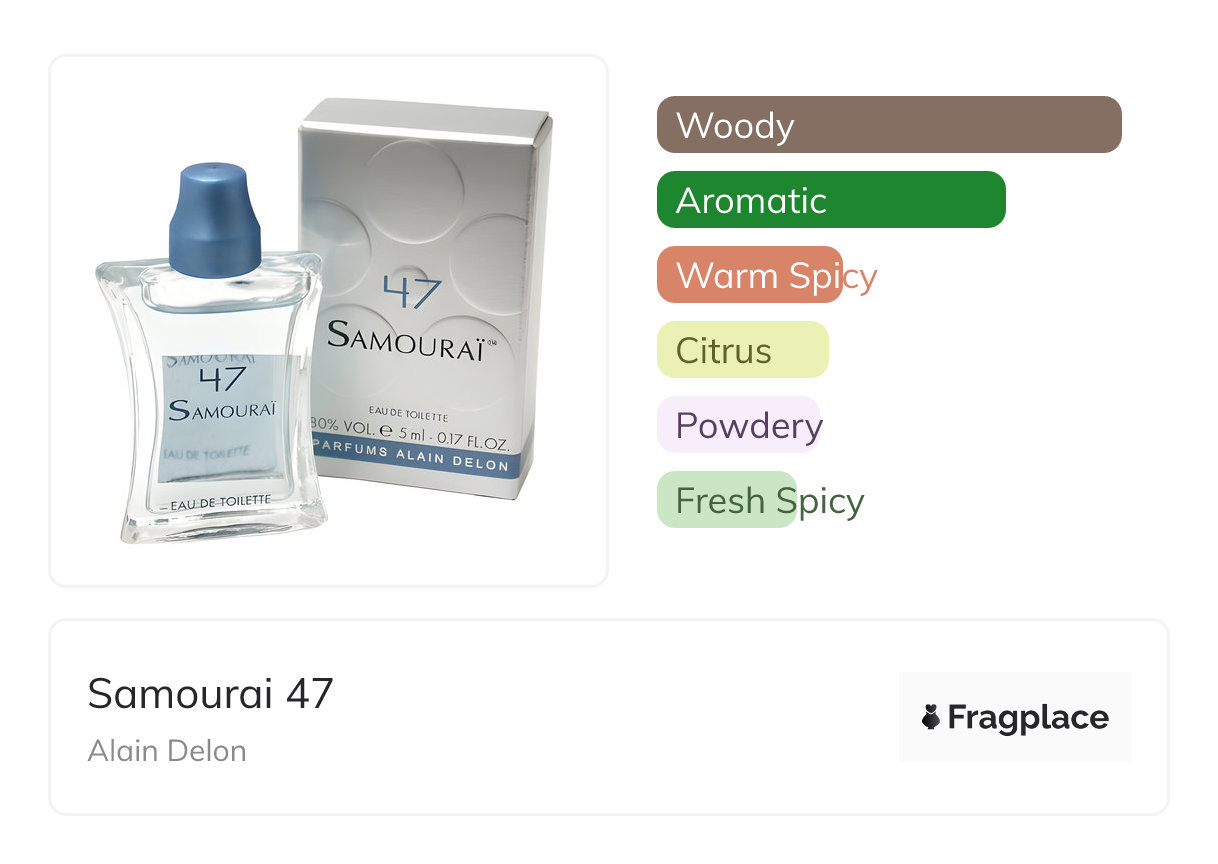Image resolution: width=1218 pixels, height=864 pixels.
Task: Choose the Warm Spicy accord bar
Action: click(x=750, y=275)
